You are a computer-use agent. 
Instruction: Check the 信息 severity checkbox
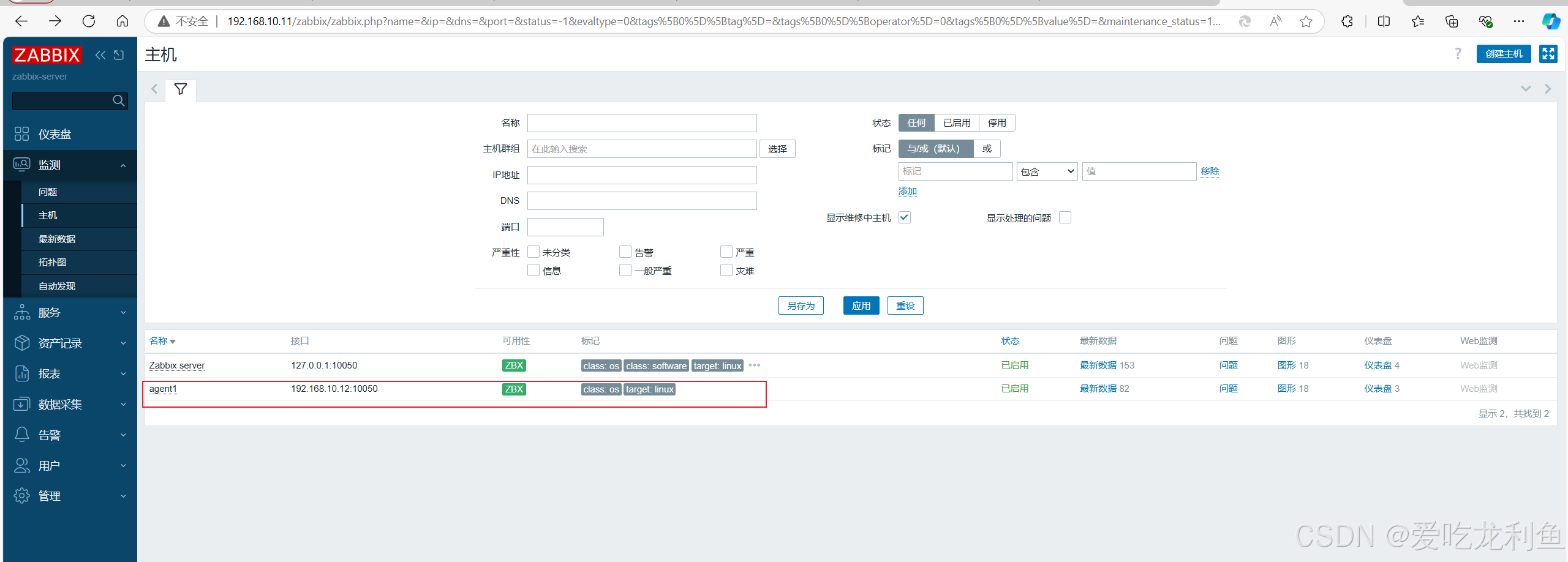[x=533, y=271]
